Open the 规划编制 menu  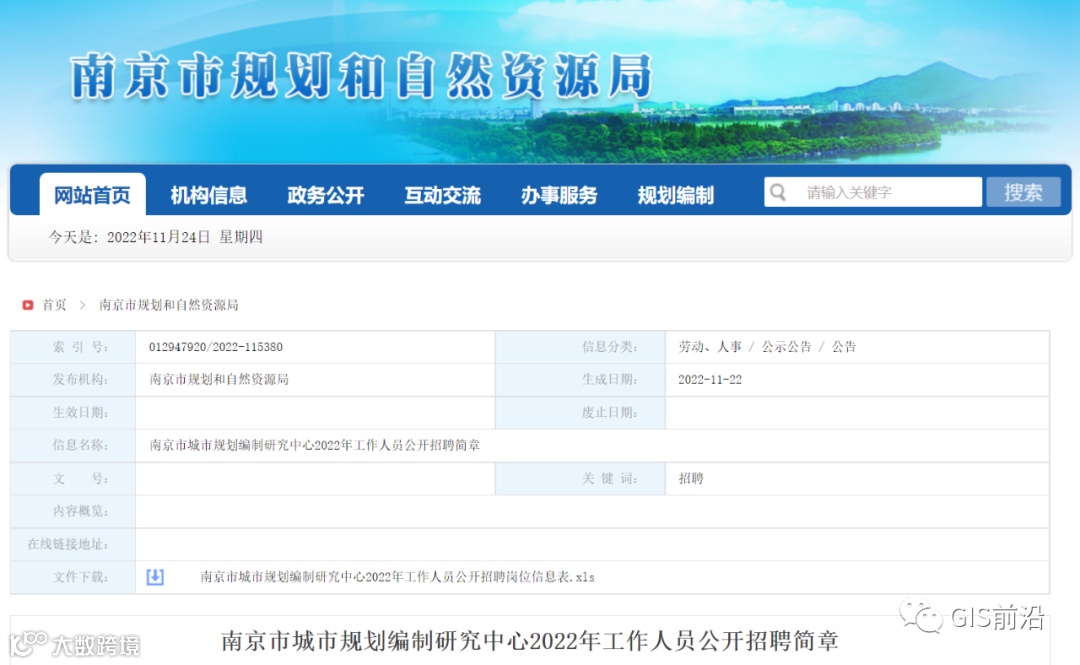point(676,196)
